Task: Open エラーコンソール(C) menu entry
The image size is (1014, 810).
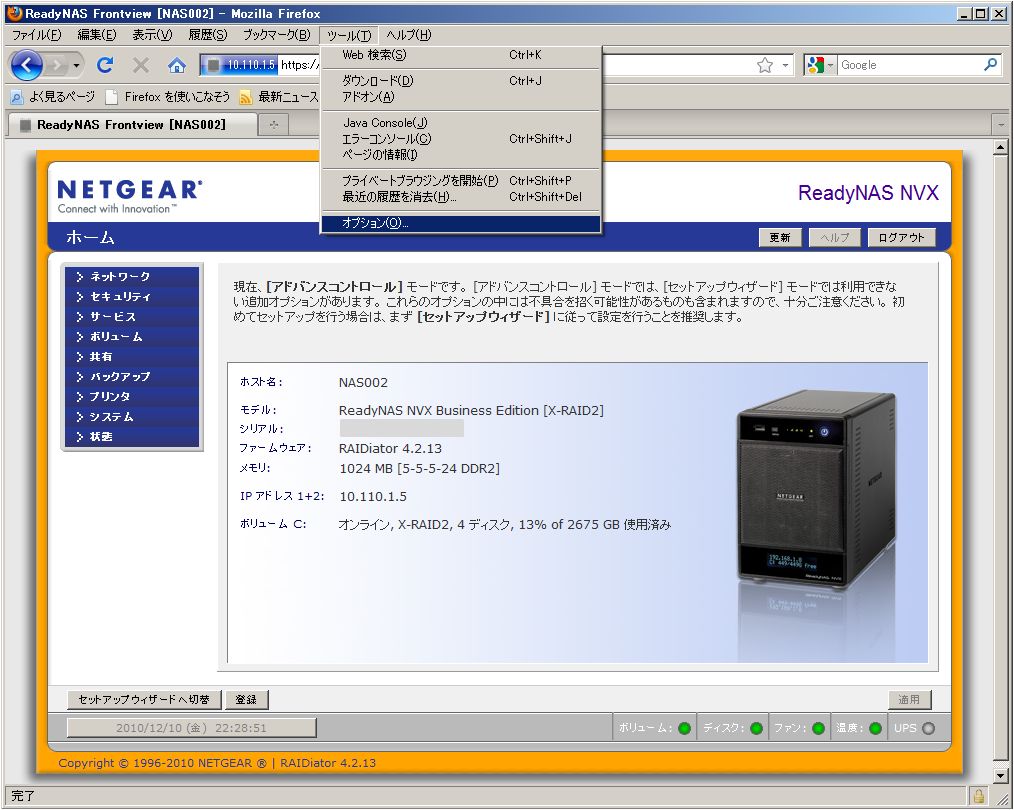Action: pos(460,139)
